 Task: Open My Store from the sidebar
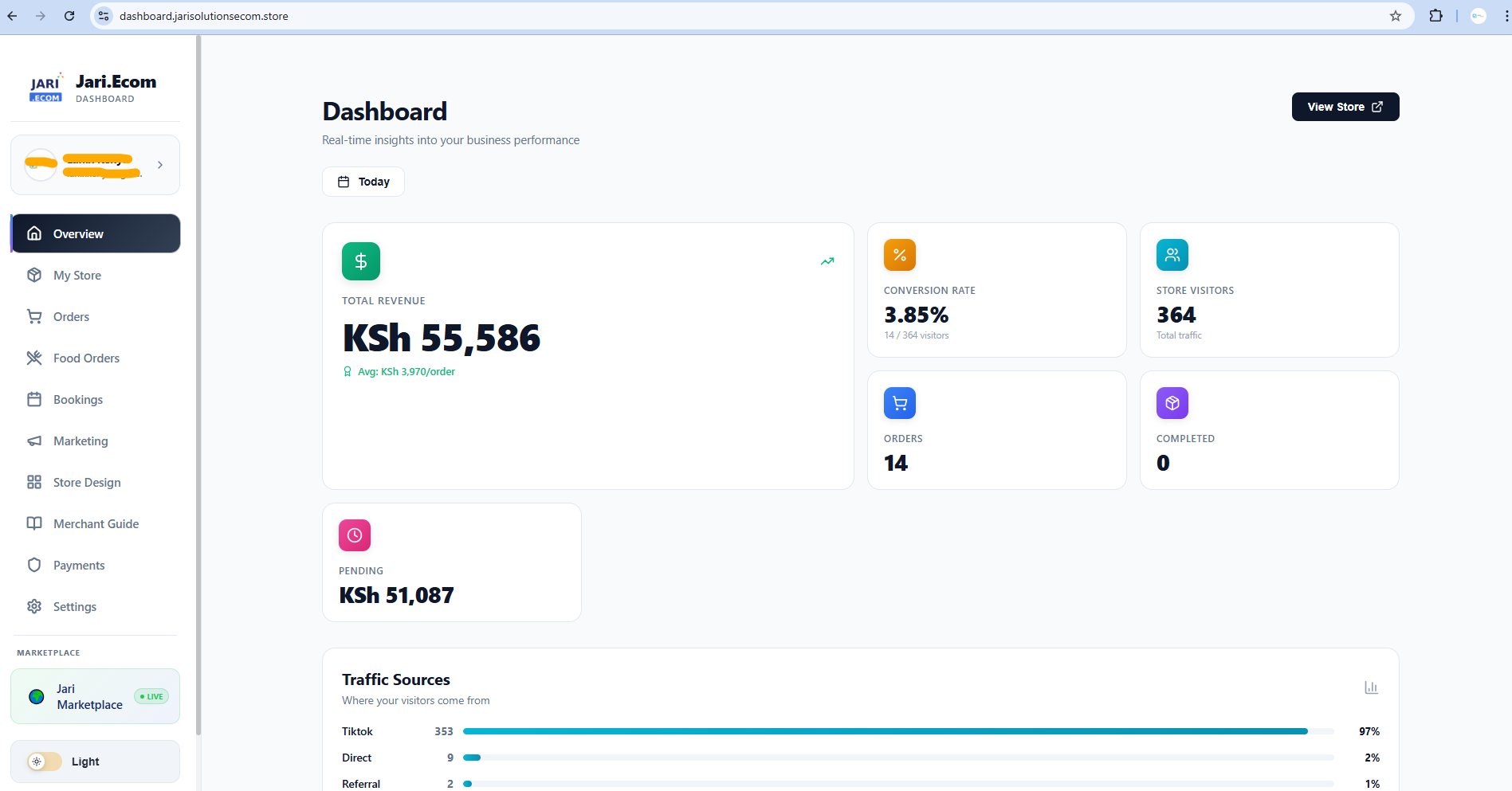(x=77, y=275)
